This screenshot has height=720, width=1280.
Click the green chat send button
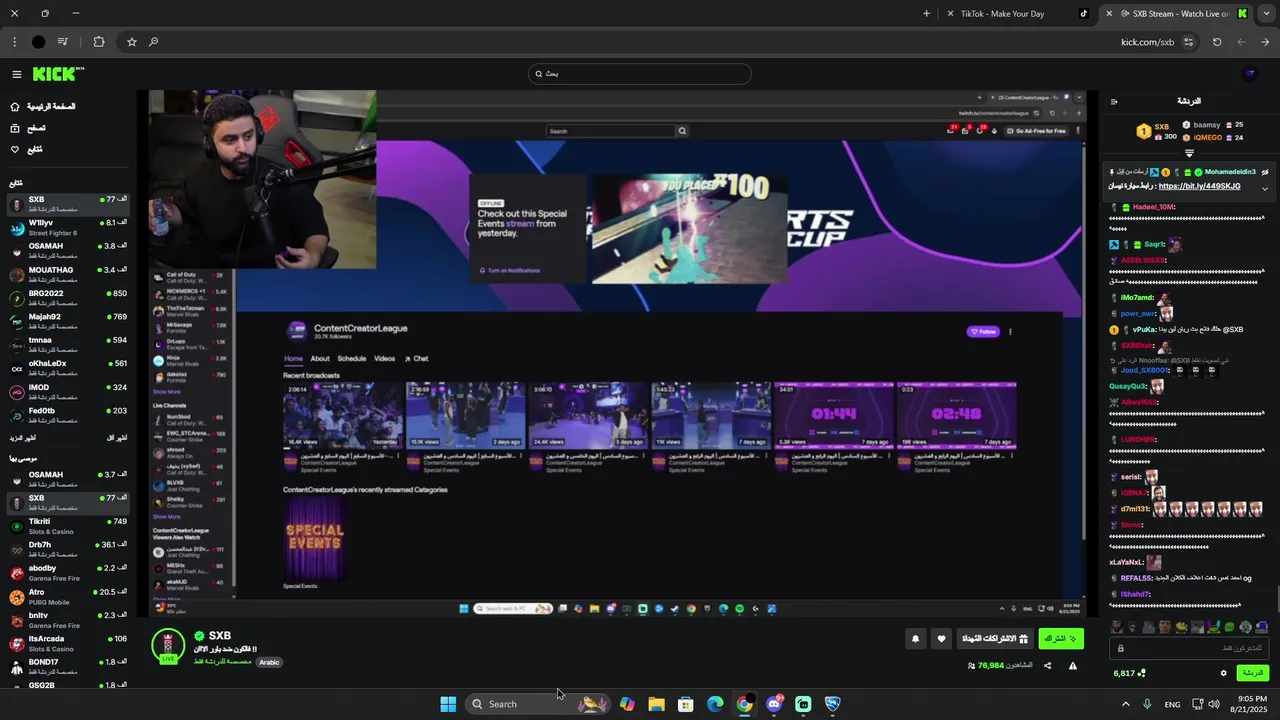pyautogui.click(x=1253, y=673)
